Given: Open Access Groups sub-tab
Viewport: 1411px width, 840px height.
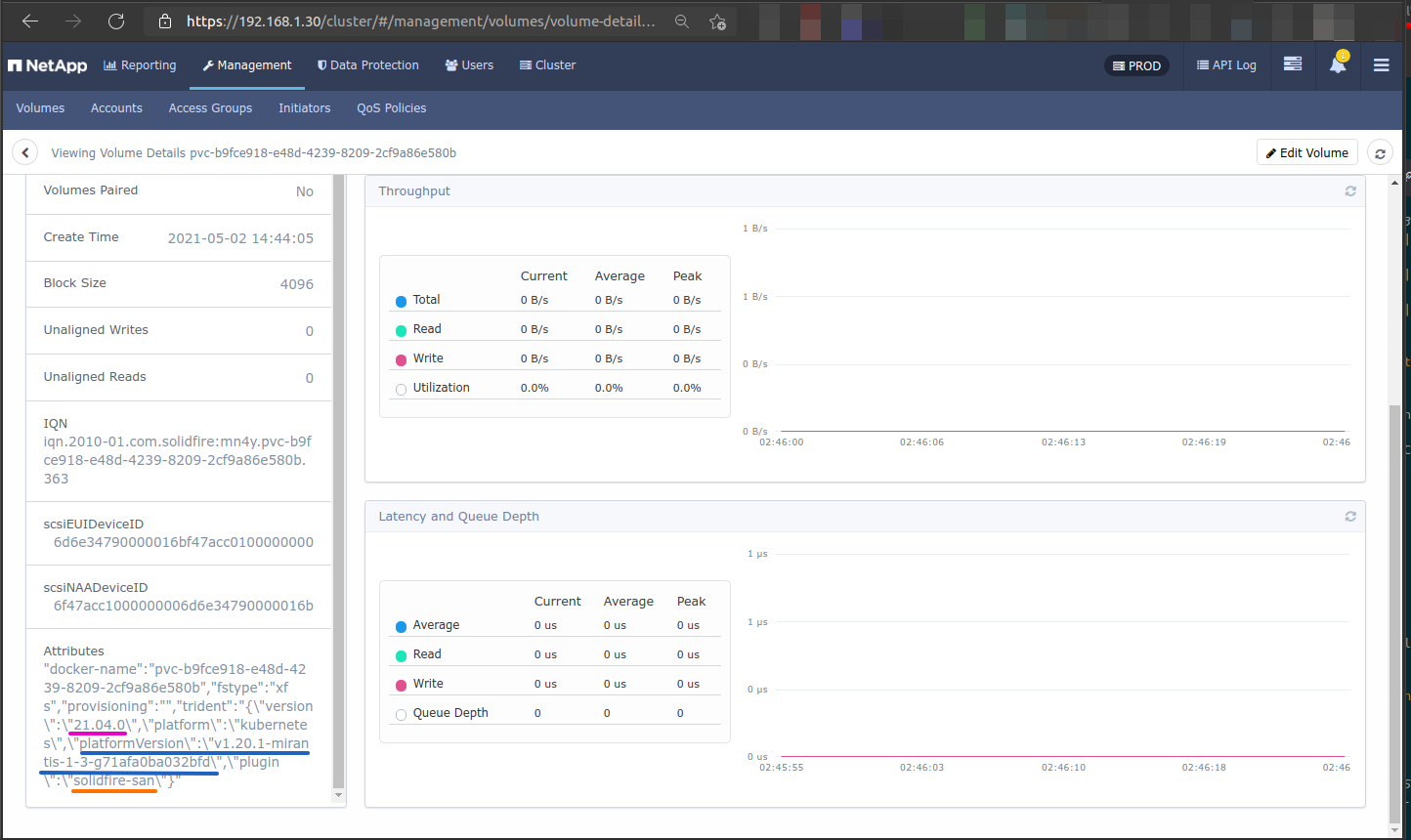Looking at the screenshot, I should (210, 108).
